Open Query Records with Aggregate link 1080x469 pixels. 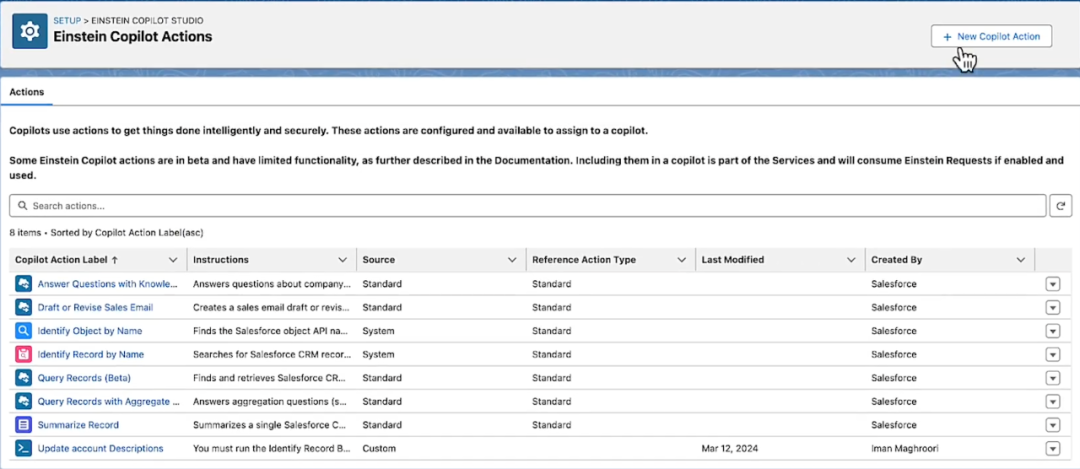(x=108, y=401)
